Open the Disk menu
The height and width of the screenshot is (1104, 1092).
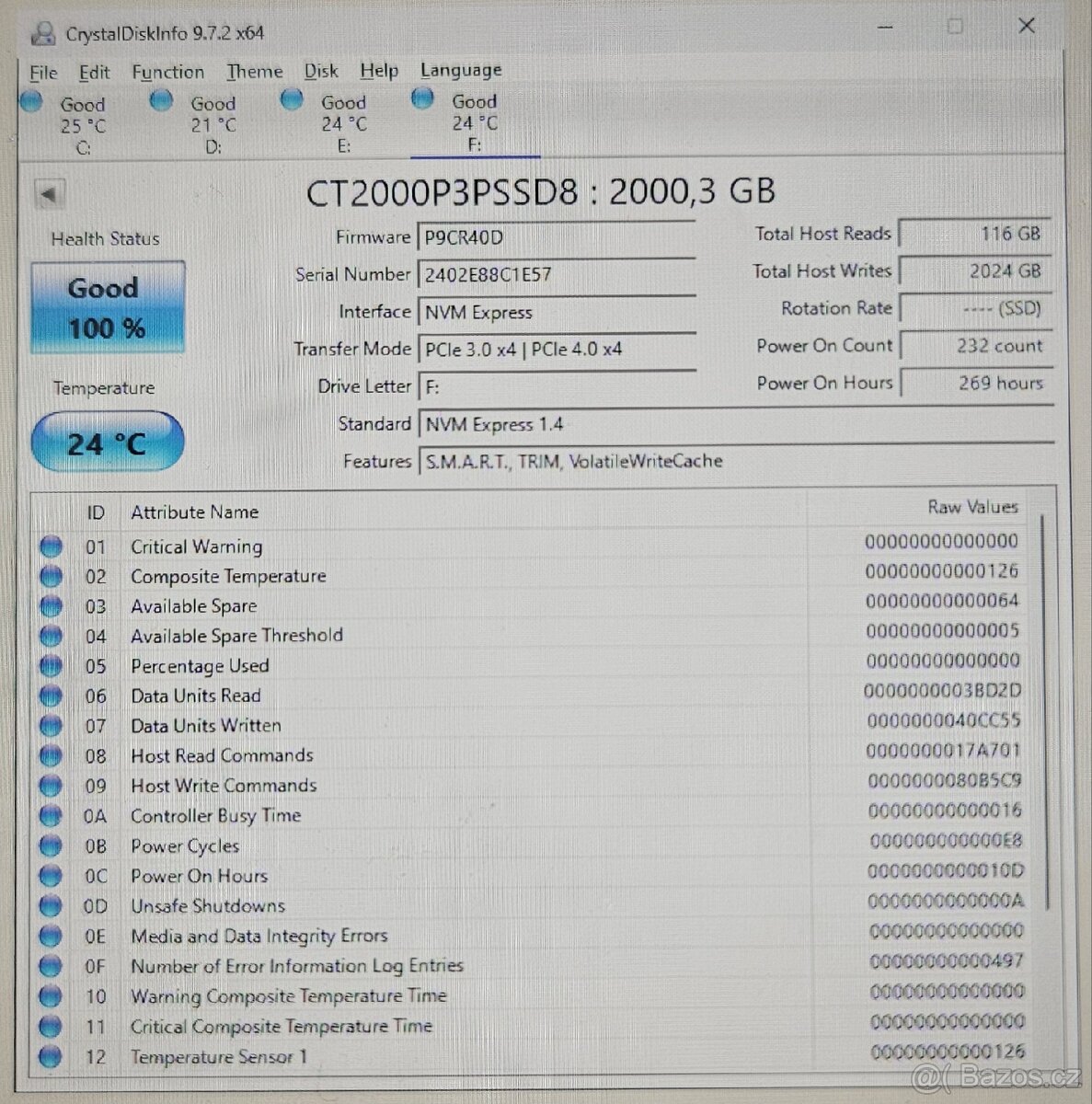[x=320, y=71]
